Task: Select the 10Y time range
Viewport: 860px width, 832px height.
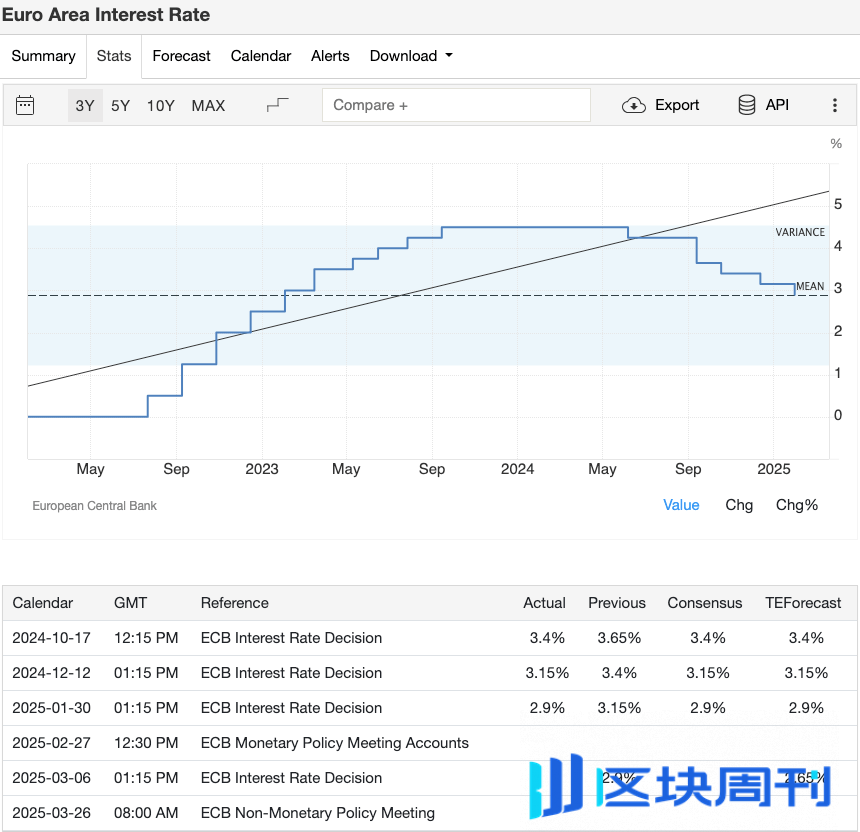Action: [x=161, y=105]
